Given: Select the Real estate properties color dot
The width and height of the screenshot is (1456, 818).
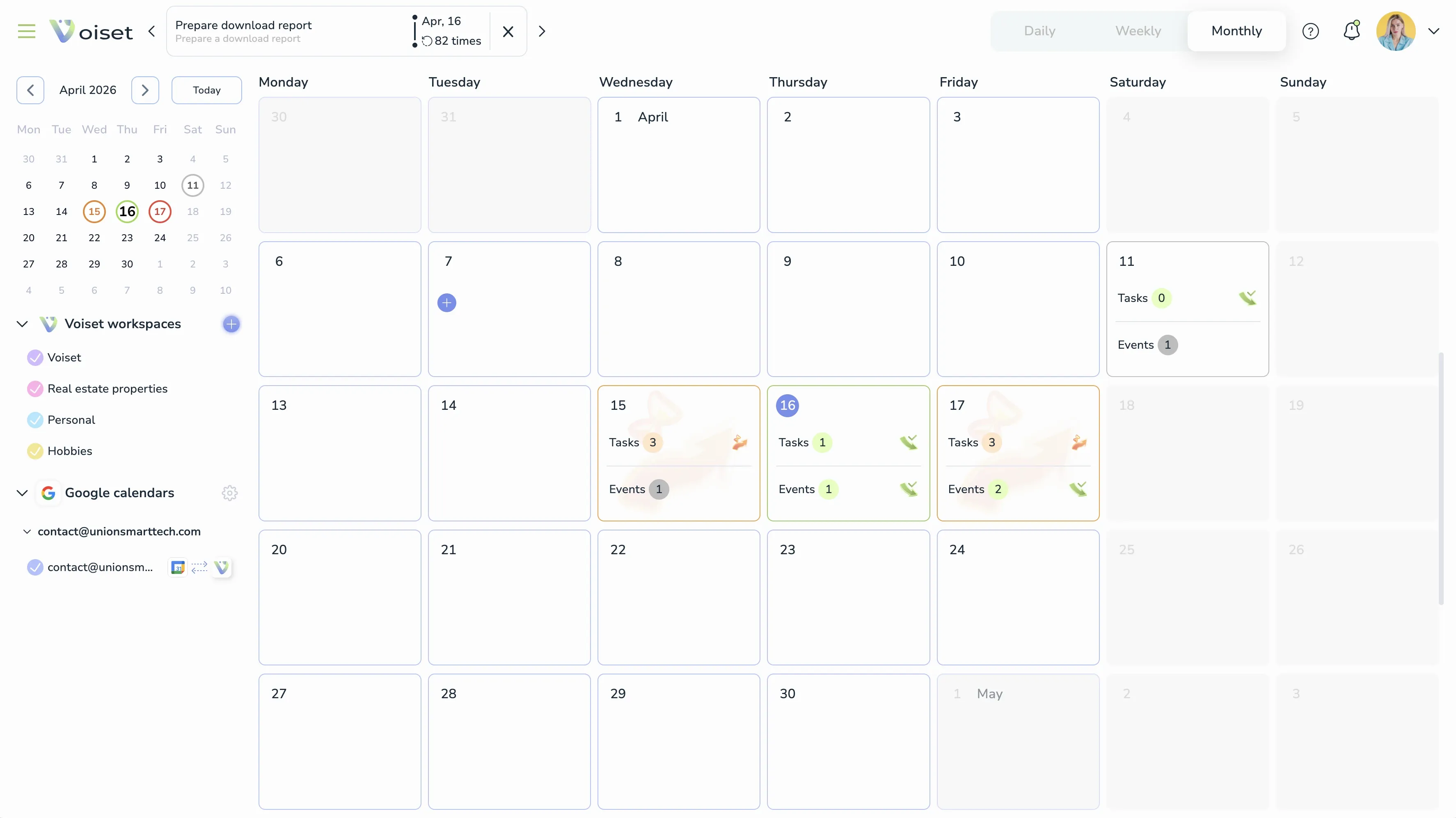Looking at the screenshot, I should [x=34, y=388].
